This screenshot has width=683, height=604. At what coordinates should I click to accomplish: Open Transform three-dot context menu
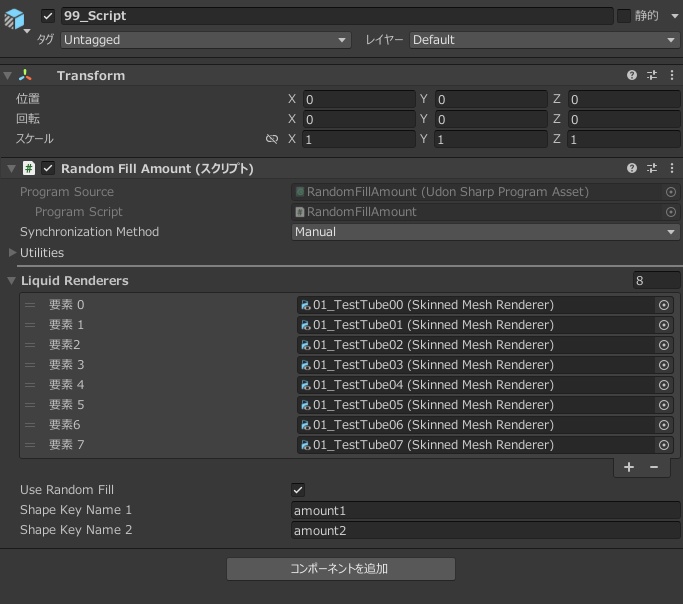coord(672,75)
